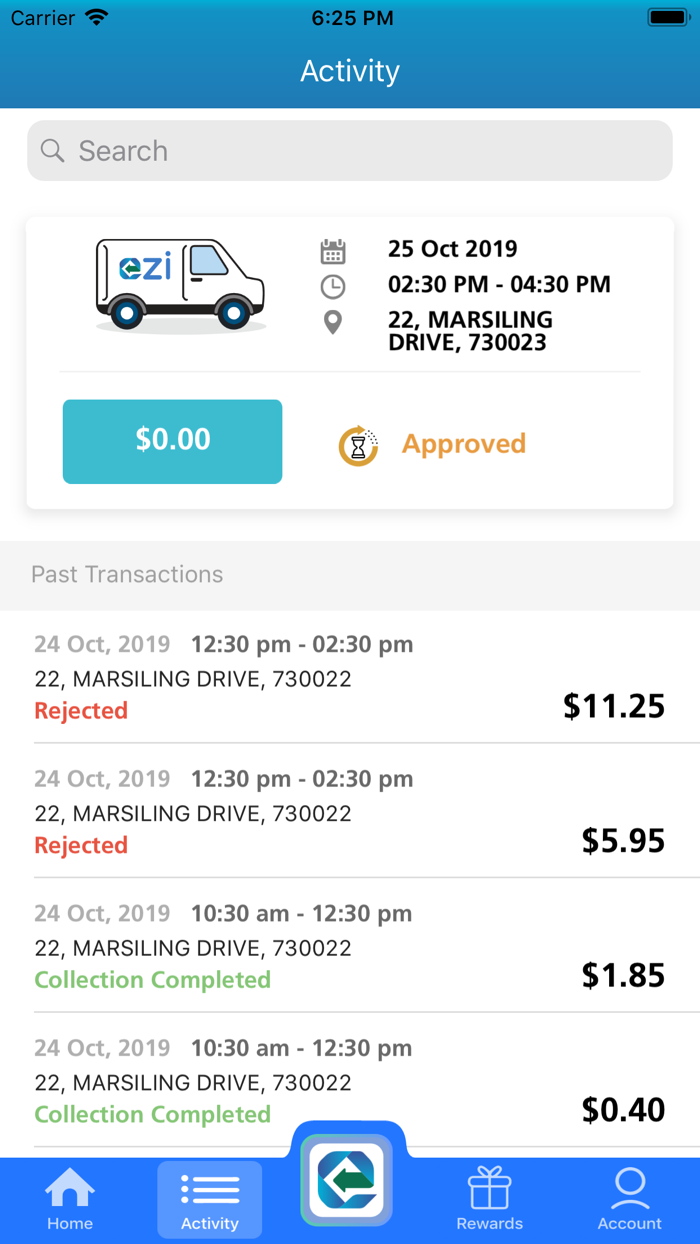Open the Collection Completed transaction worth $1.85
The width and height of the screenshot is (700, 1244).
click(x=350, y=946)
